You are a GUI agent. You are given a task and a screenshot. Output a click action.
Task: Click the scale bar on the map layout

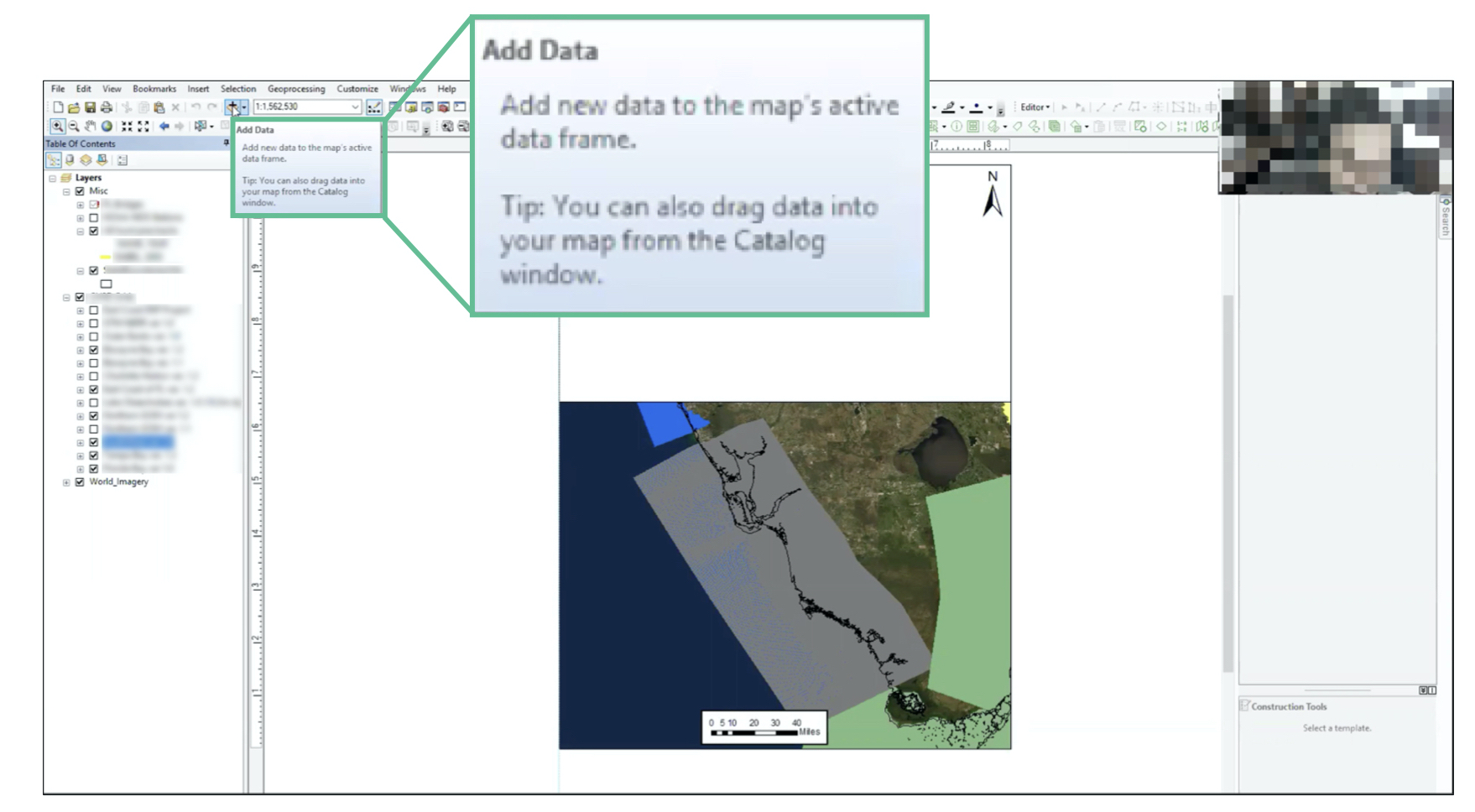(x=764, y=727)
